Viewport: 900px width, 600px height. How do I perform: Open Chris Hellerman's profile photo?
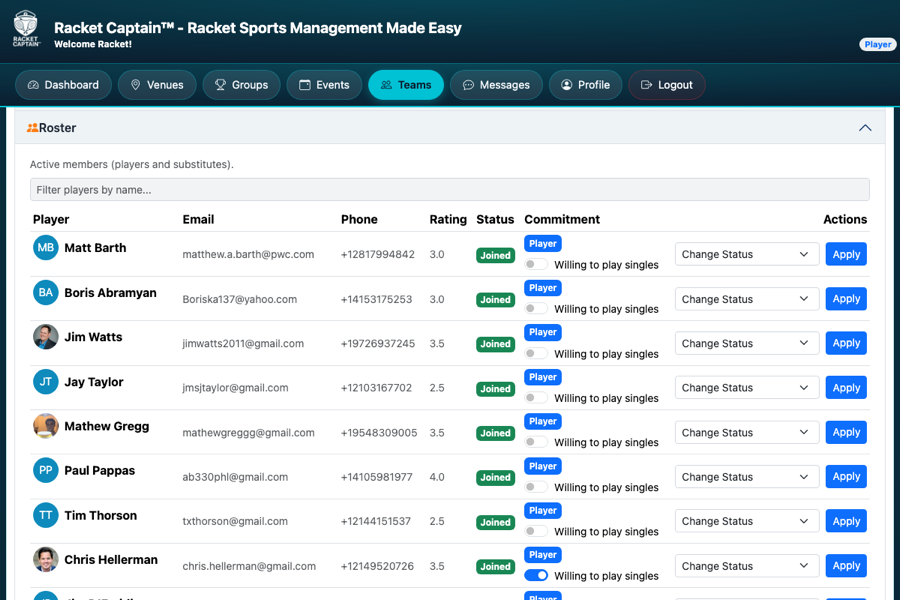point(45,559)
